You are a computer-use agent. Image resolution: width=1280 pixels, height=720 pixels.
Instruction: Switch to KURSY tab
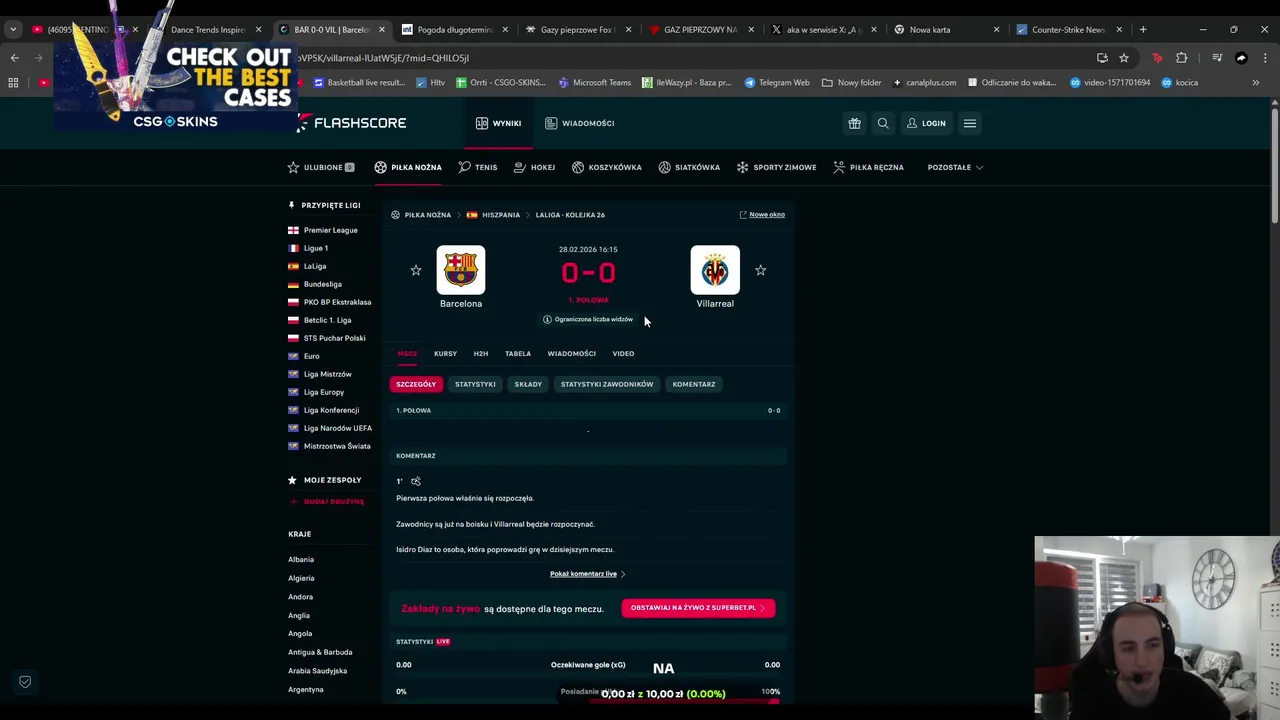[445, 353]
